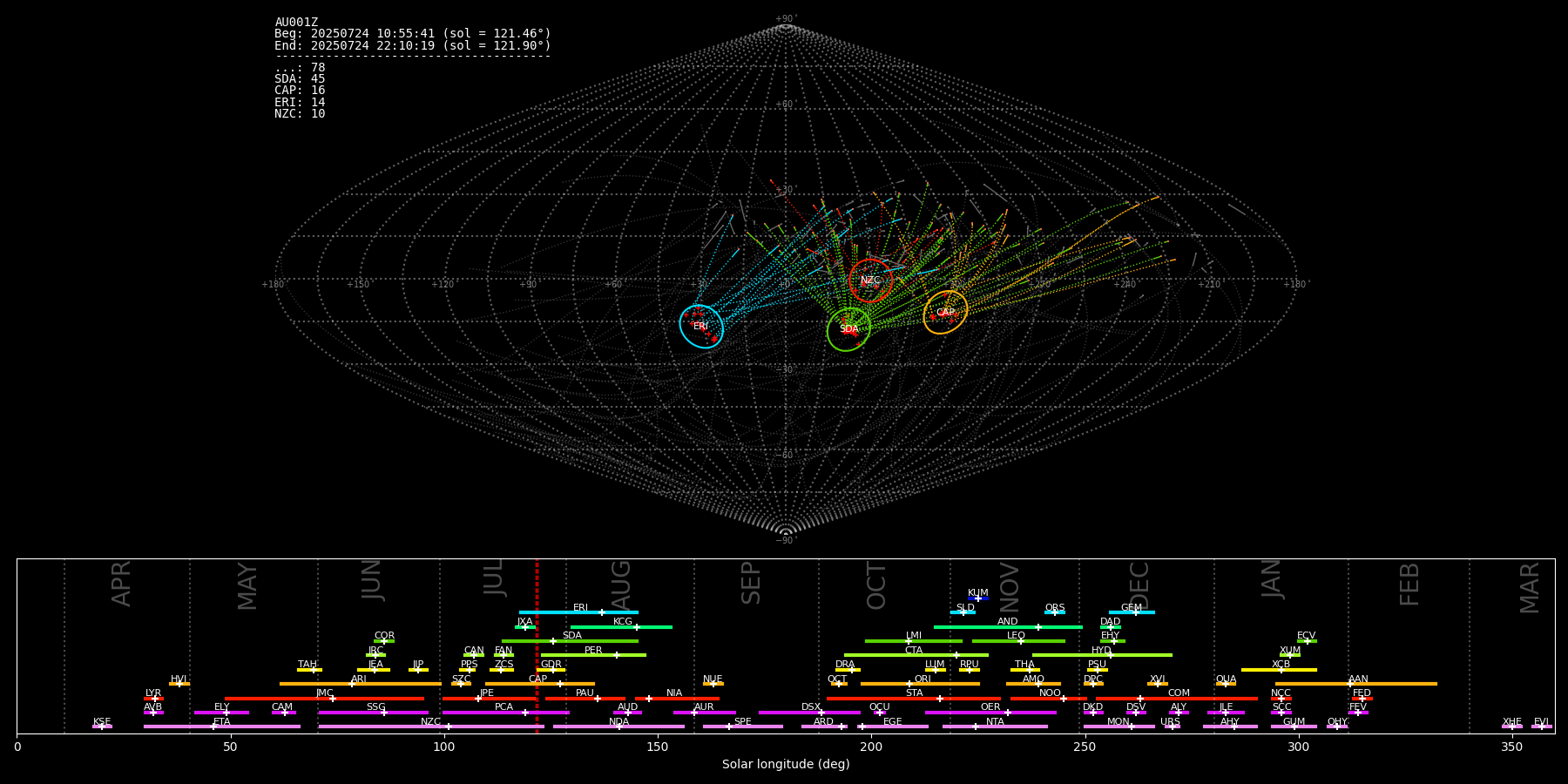The image size is (1568, 784).
Task: Click the AUG month label in timeline
Action: [x=621, y=583]
